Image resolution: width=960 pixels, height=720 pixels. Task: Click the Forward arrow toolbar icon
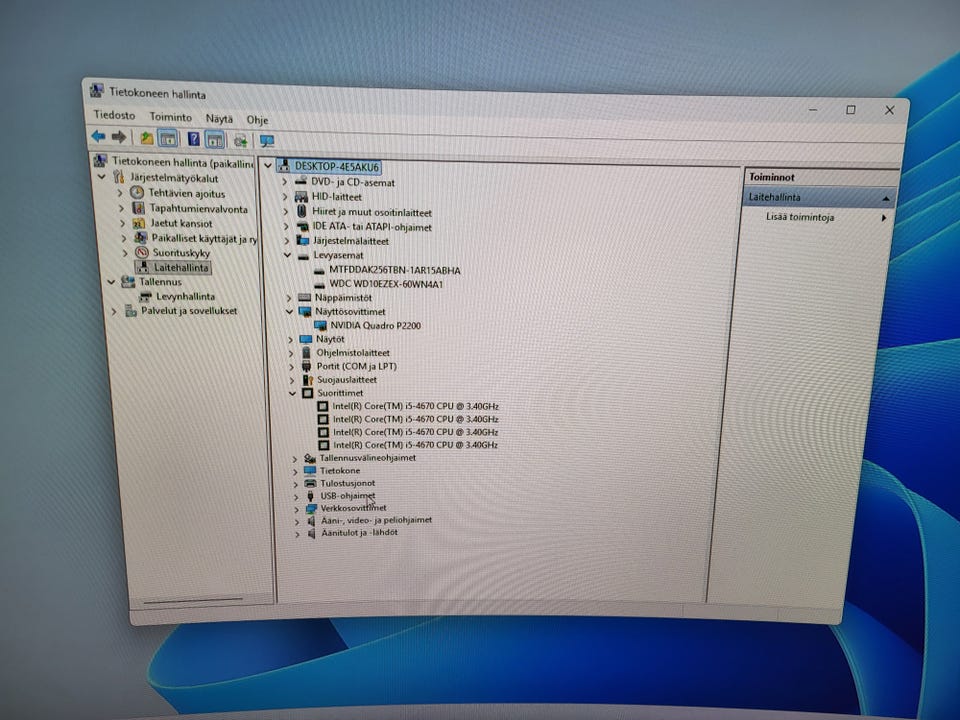click(119, 137)
